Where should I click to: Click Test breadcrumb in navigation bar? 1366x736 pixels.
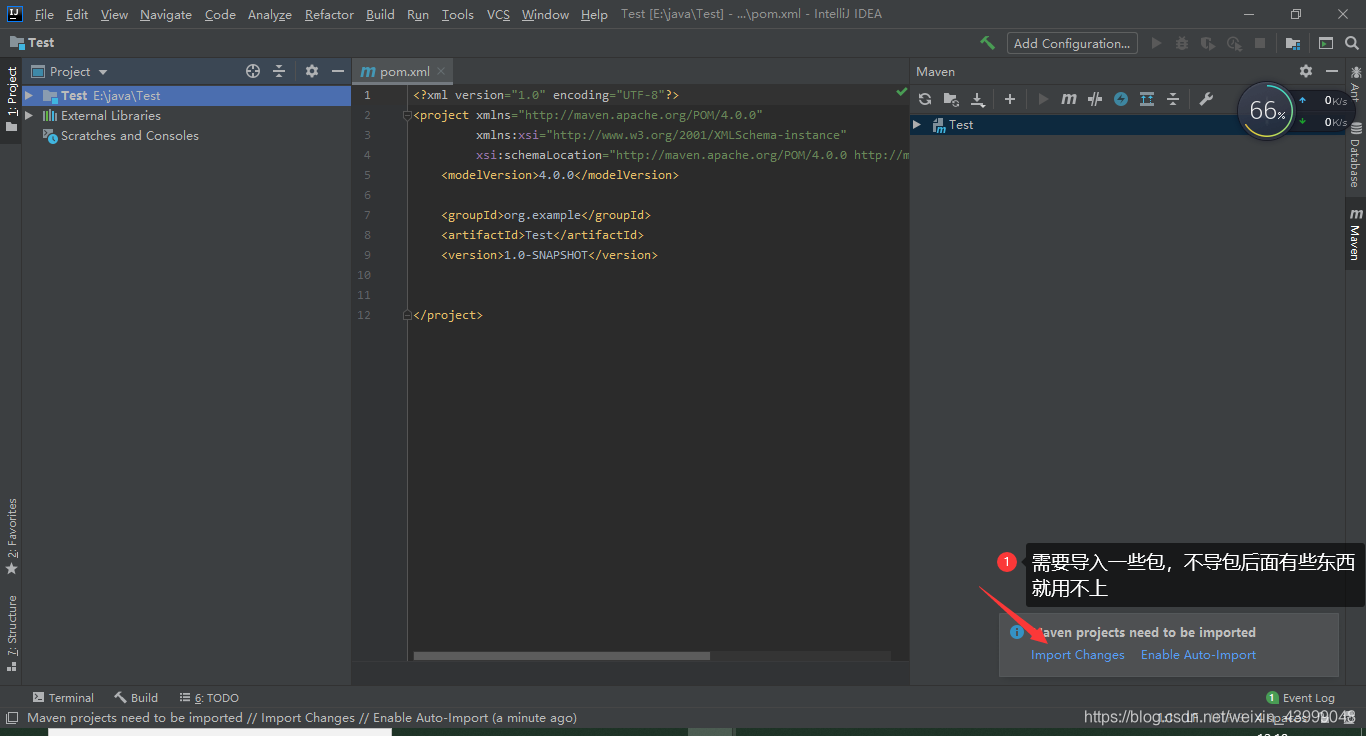pyautogui.click(x=32, y=43)
